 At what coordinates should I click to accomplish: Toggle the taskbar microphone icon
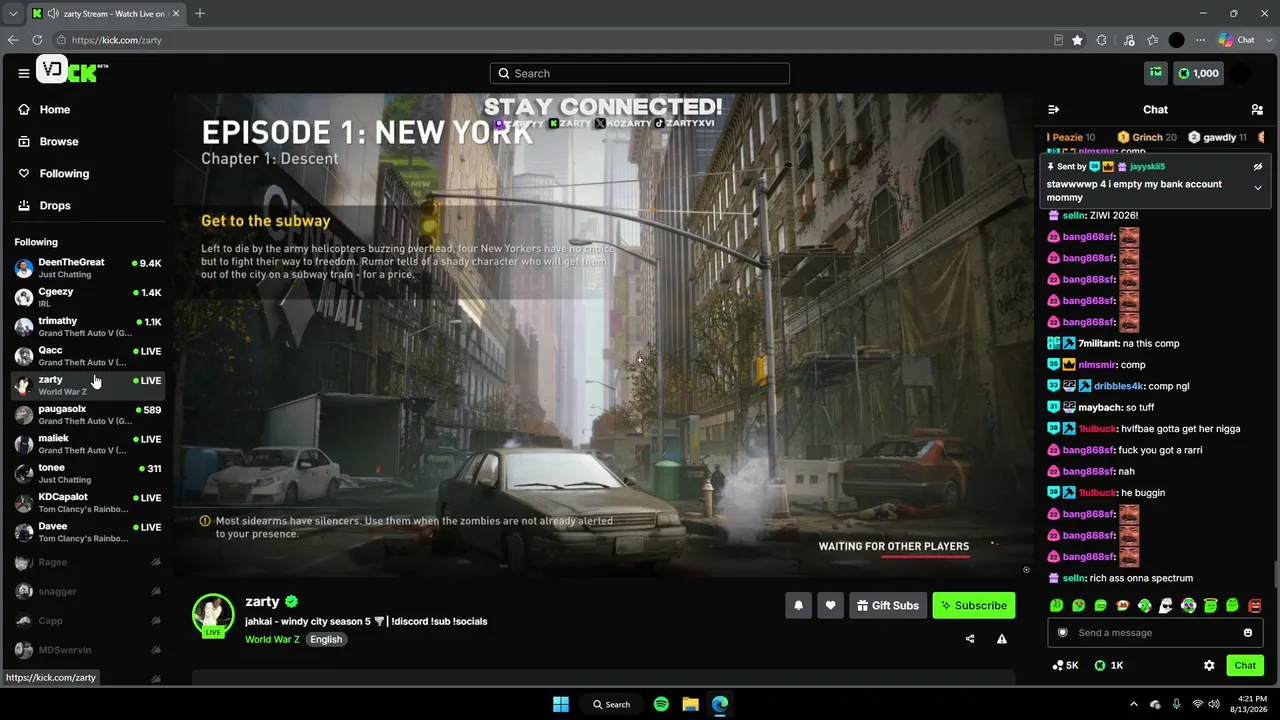click(x=1176, y=704)
